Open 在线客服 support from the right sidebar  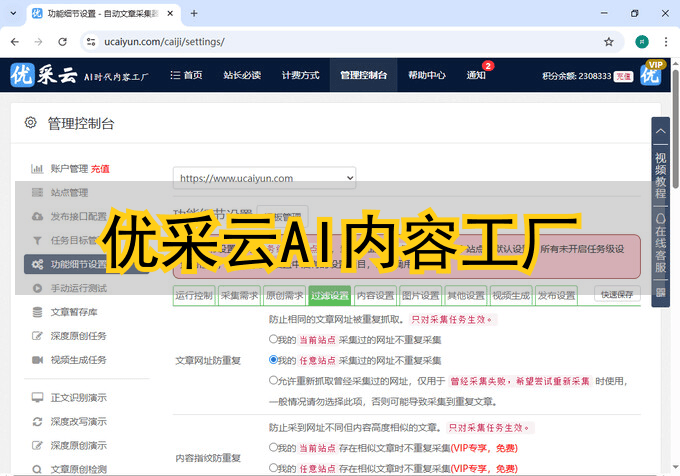tap(660, 243)
